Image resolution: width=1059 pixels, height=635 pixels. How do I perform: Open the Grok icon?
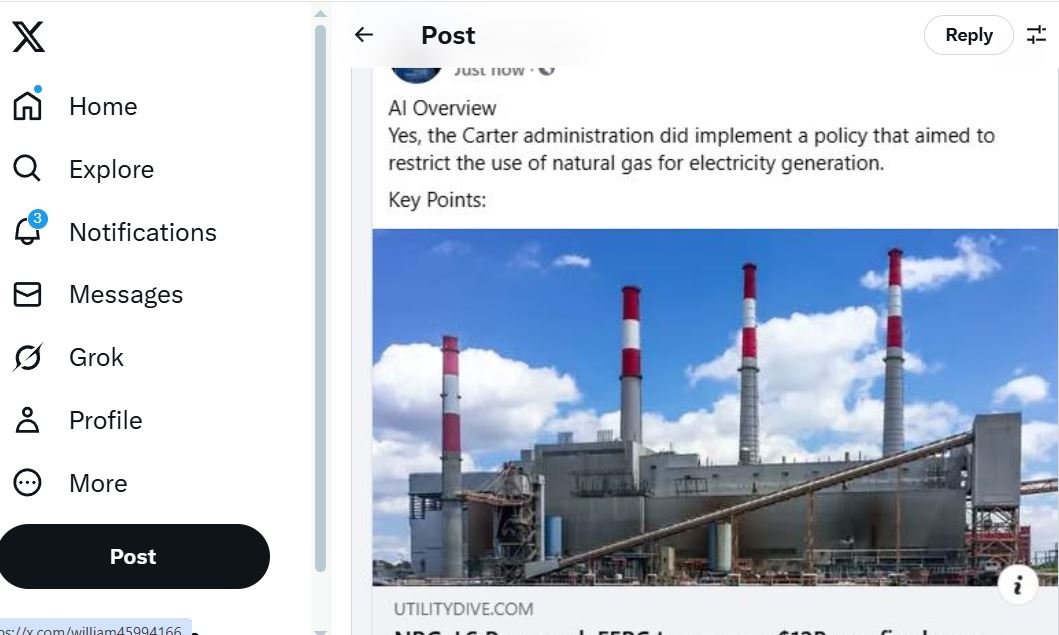[28, 358]
